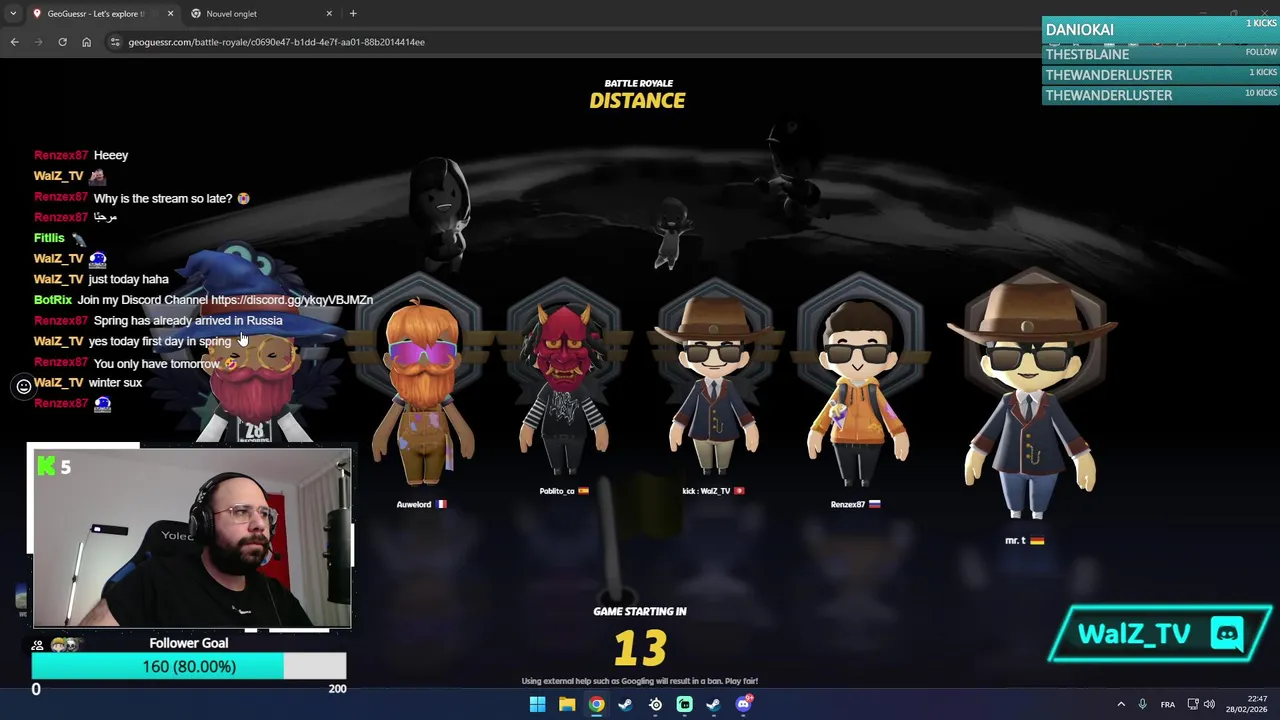Reload the GeoGuessr page
Viewport: 1280px width, 720px height.
point(62,42)
